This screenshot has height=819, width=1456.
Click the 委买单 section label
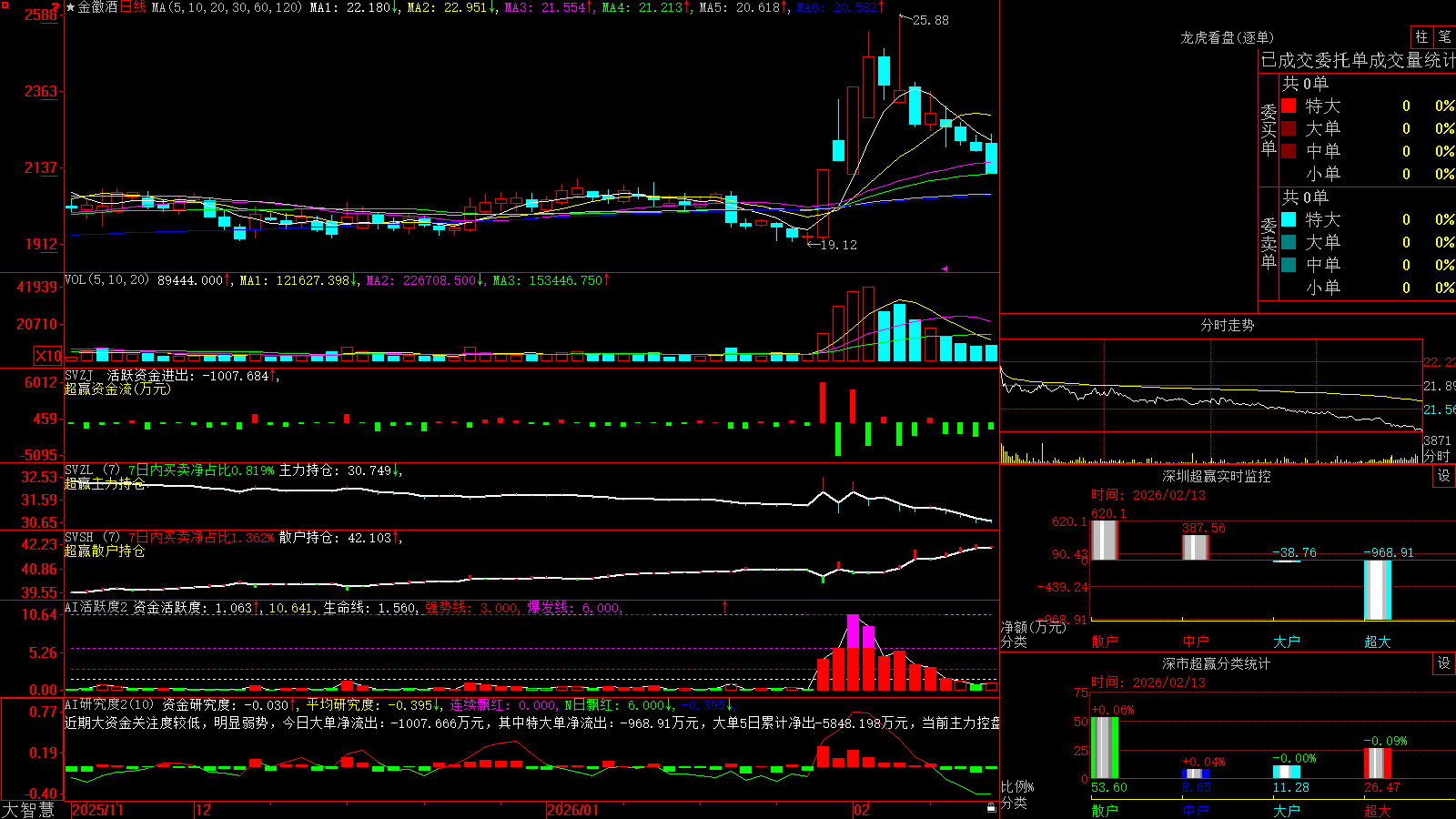(1269, 129)
